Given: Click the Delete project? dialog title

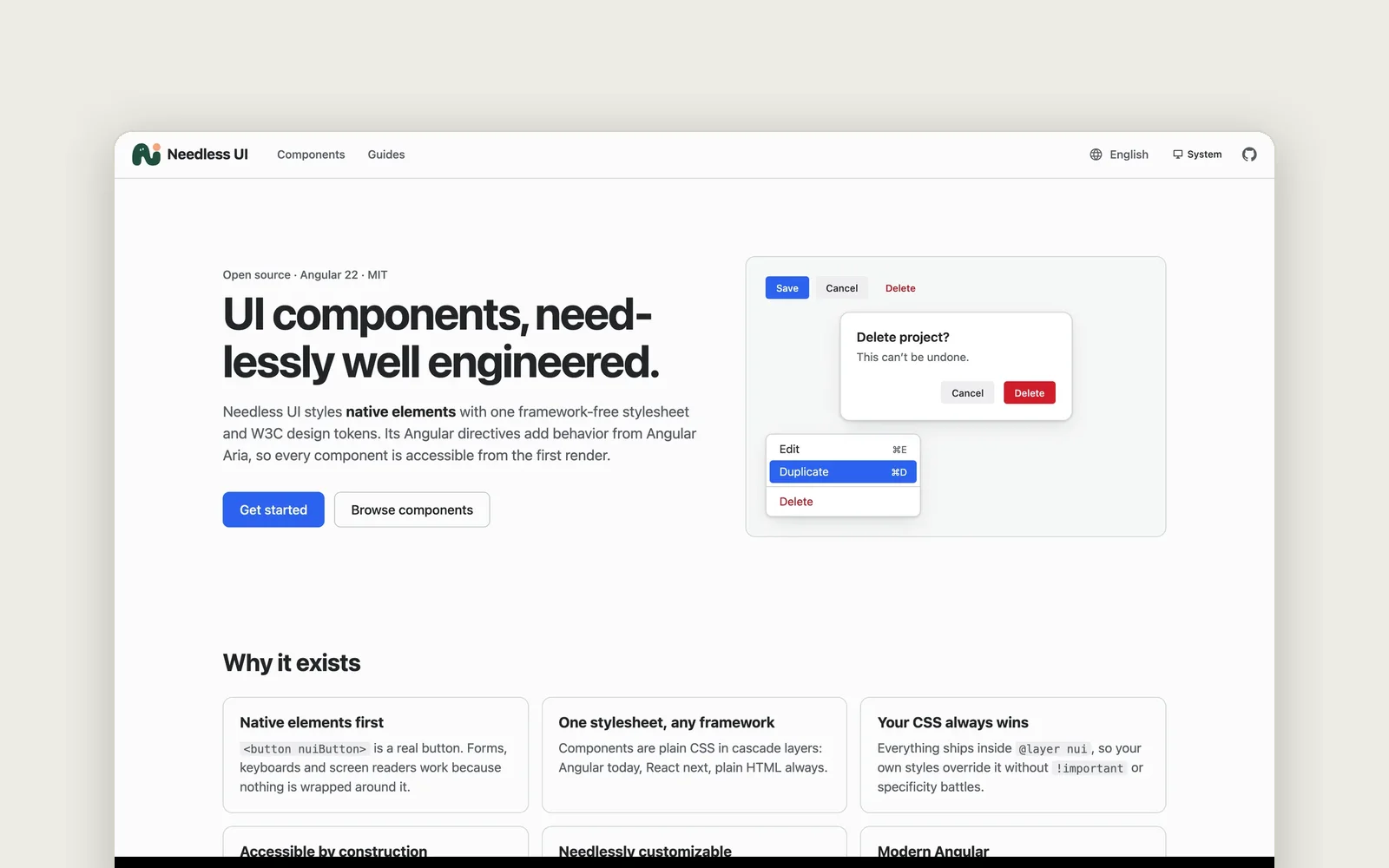Looking at the screenshot, I should pos(903,337).
